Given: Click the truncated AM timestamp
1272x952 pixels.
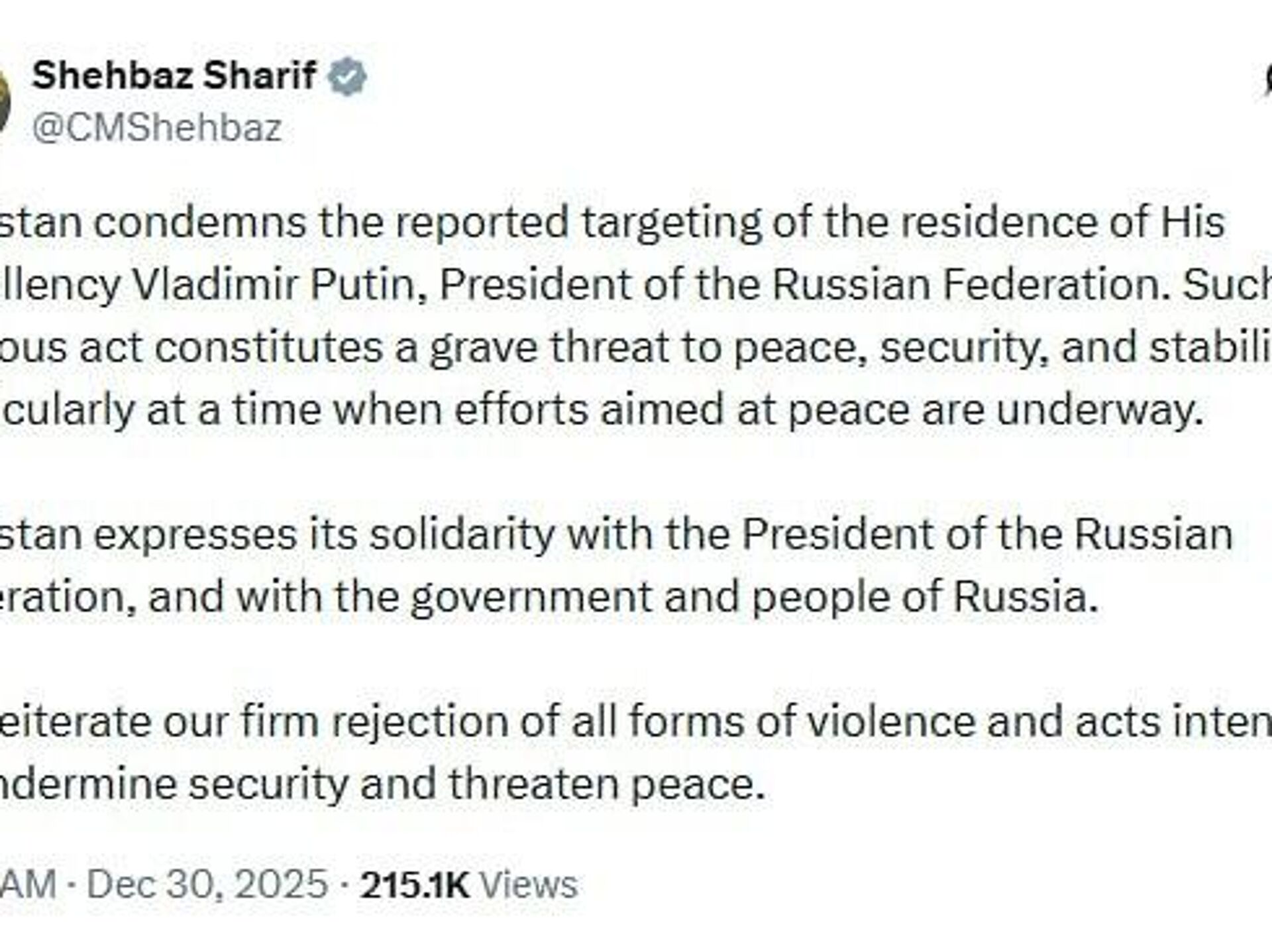Looking at the screenshot, I should tap(26, 884).
